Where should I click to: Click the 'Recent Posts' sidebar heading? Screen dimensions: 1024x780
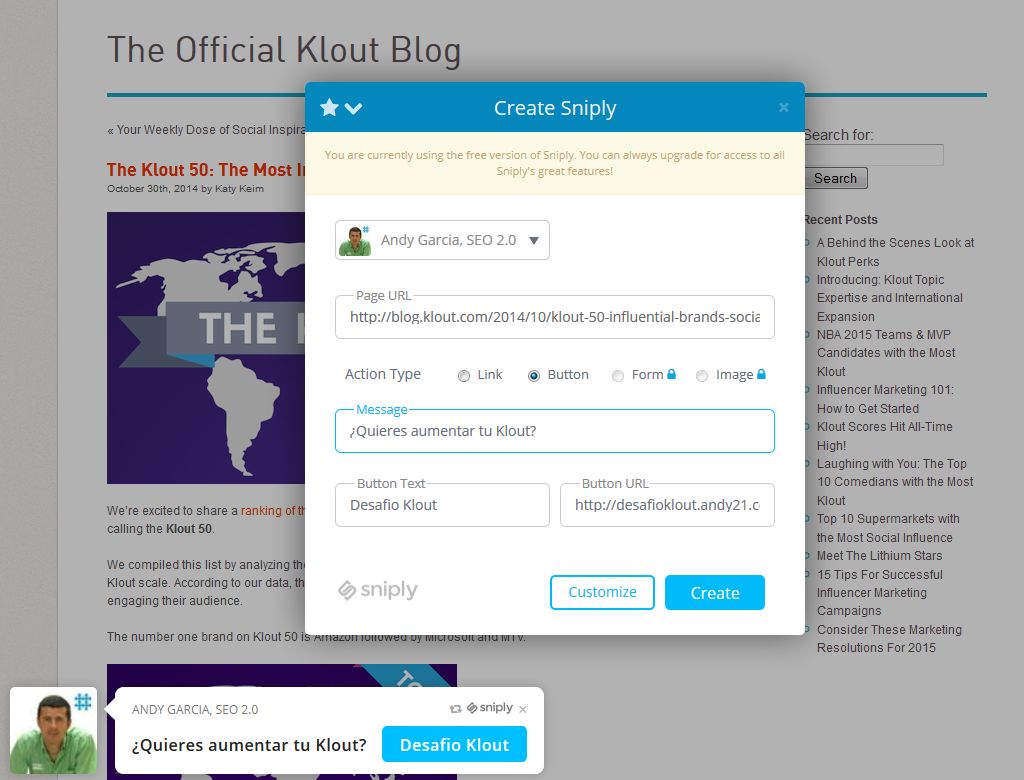[840, 220]
